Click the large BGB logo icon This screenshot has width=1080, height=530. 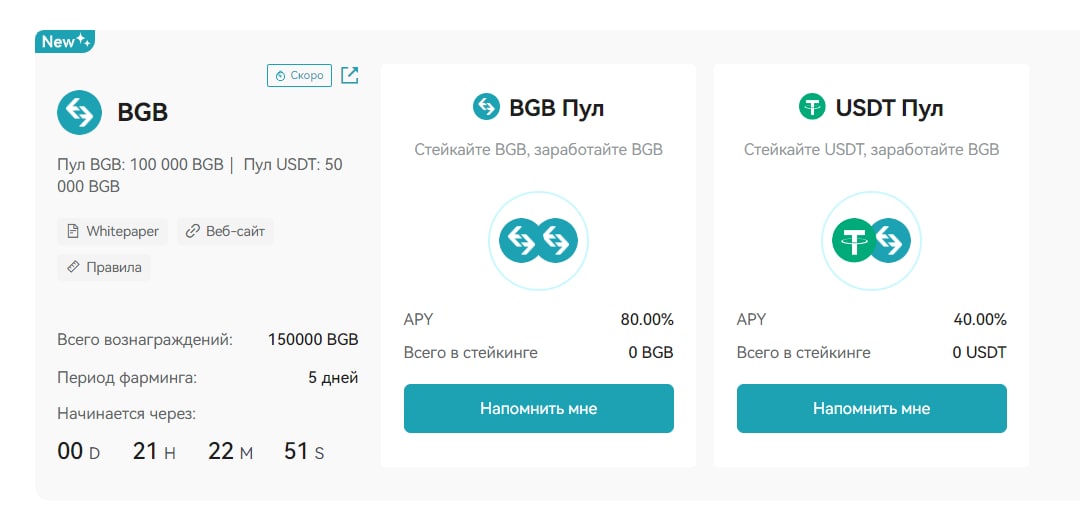tap(79, 112)
